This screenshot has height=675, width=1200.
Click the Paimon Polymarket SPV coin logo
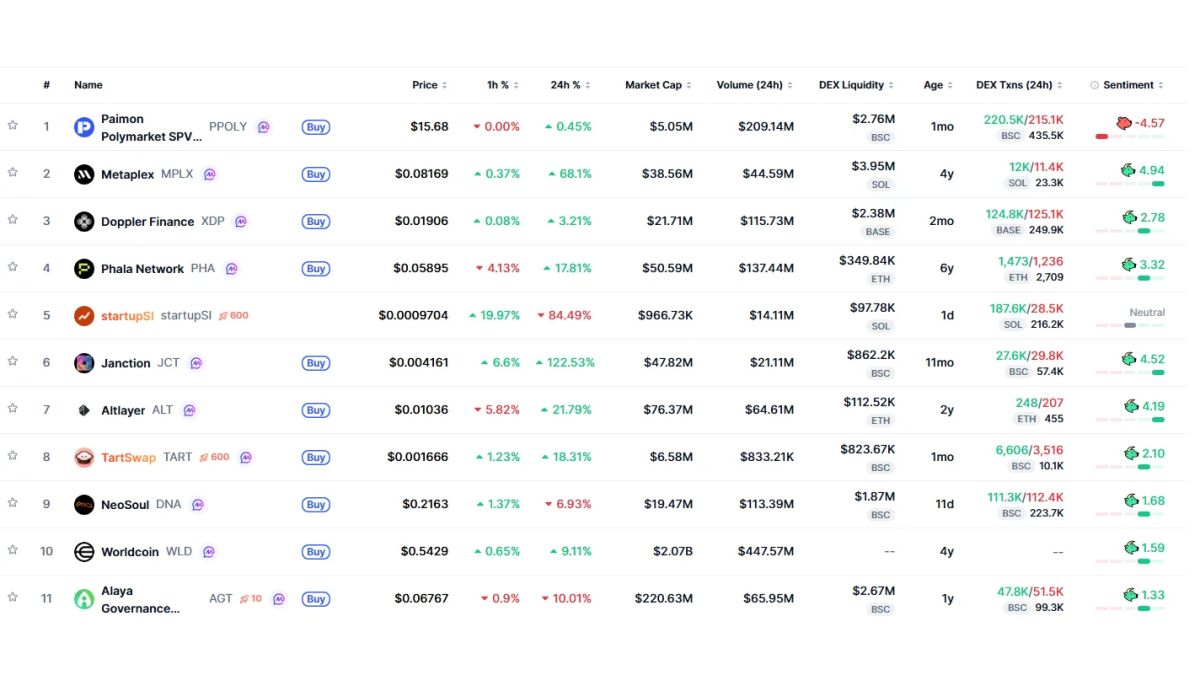84,127
